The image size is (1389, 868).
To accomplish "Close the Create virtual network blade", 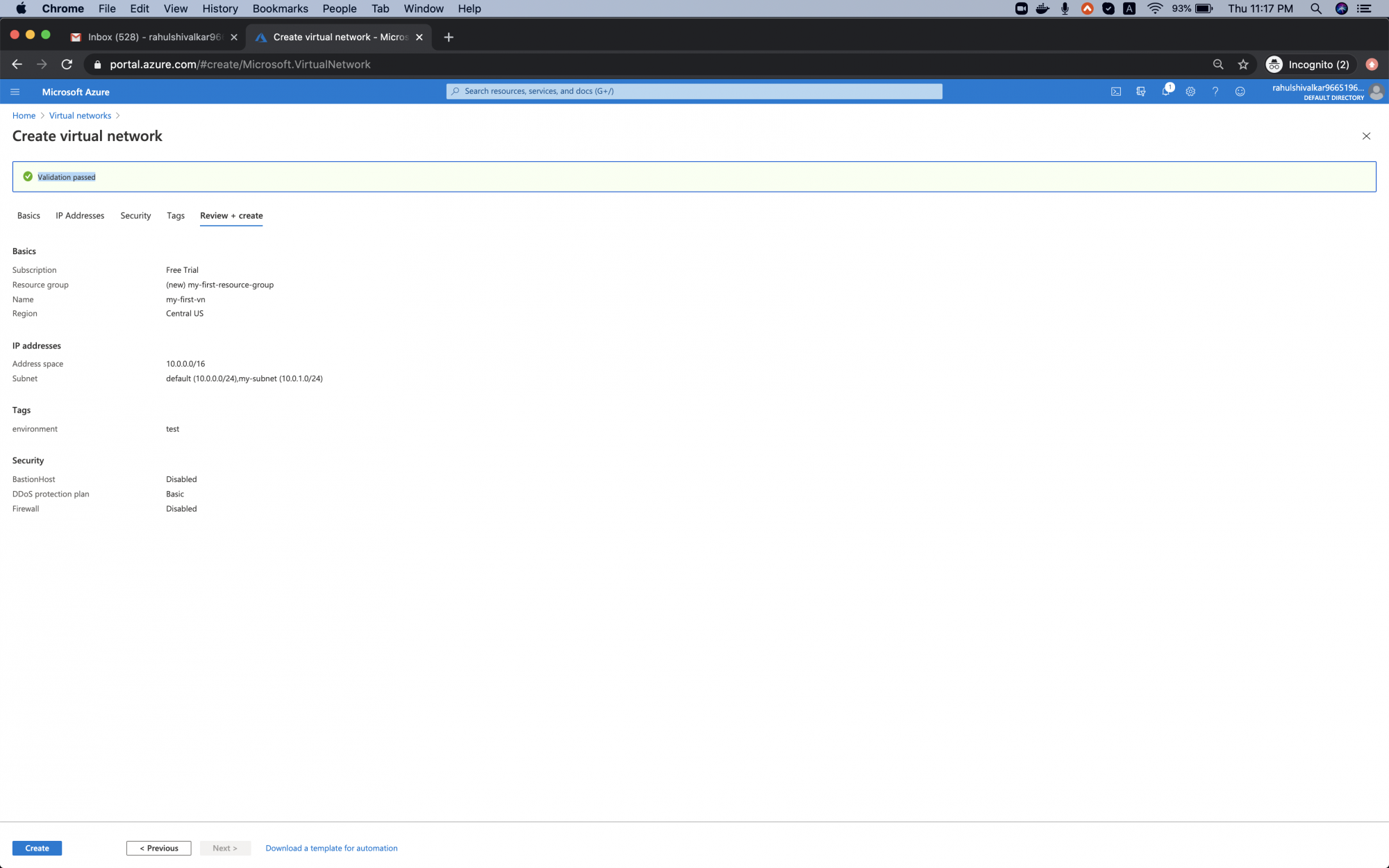I will tap(1366, 136).
